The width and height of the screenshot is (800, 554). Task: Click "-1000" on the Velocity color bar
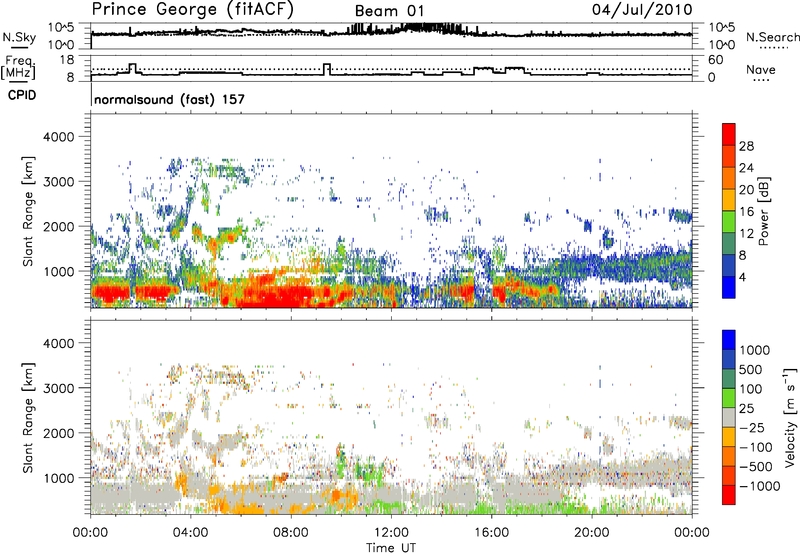pyautogui.click(x=759, y=486)
